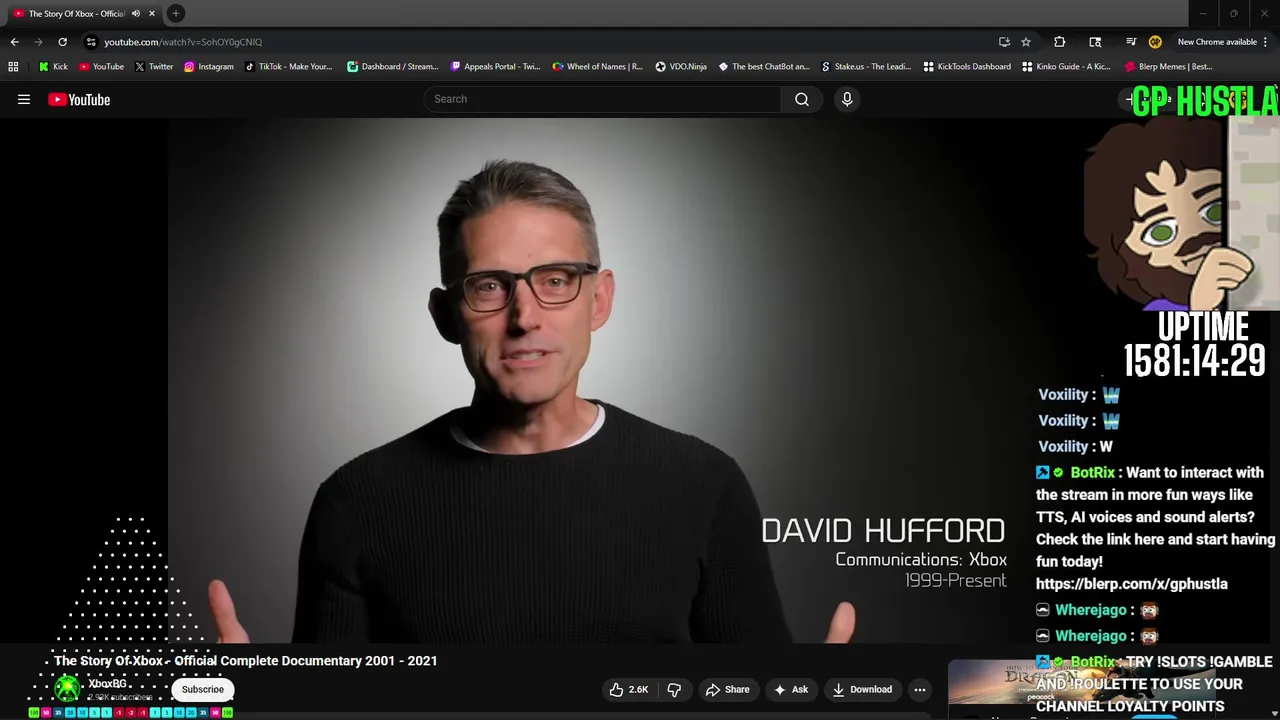
Task: Open the Appeals Portal bookmark
Action: point(495,67)
